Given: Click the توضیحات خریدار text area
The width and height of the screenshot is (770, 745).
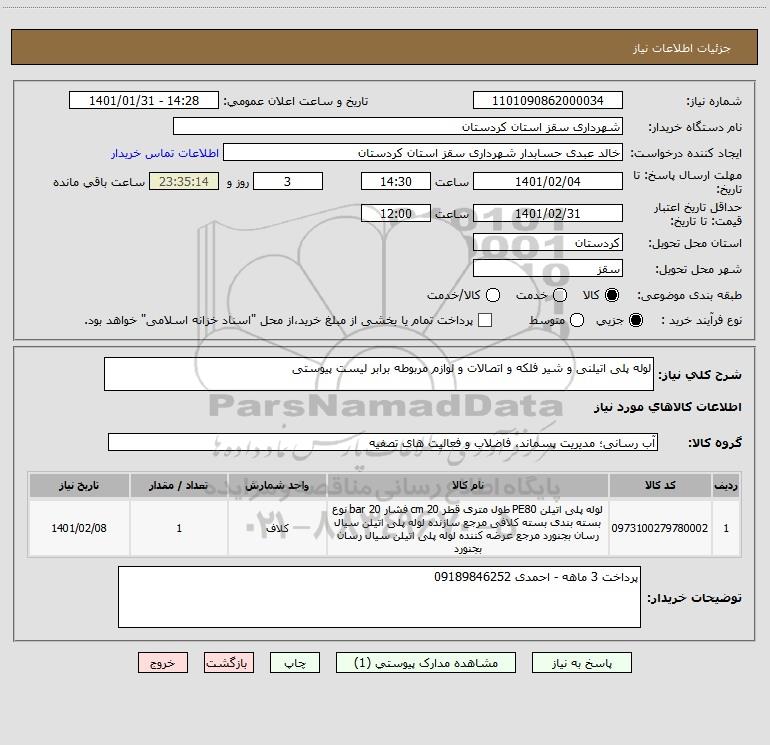Looking at the screenshot, I should (x=379, y=597).
